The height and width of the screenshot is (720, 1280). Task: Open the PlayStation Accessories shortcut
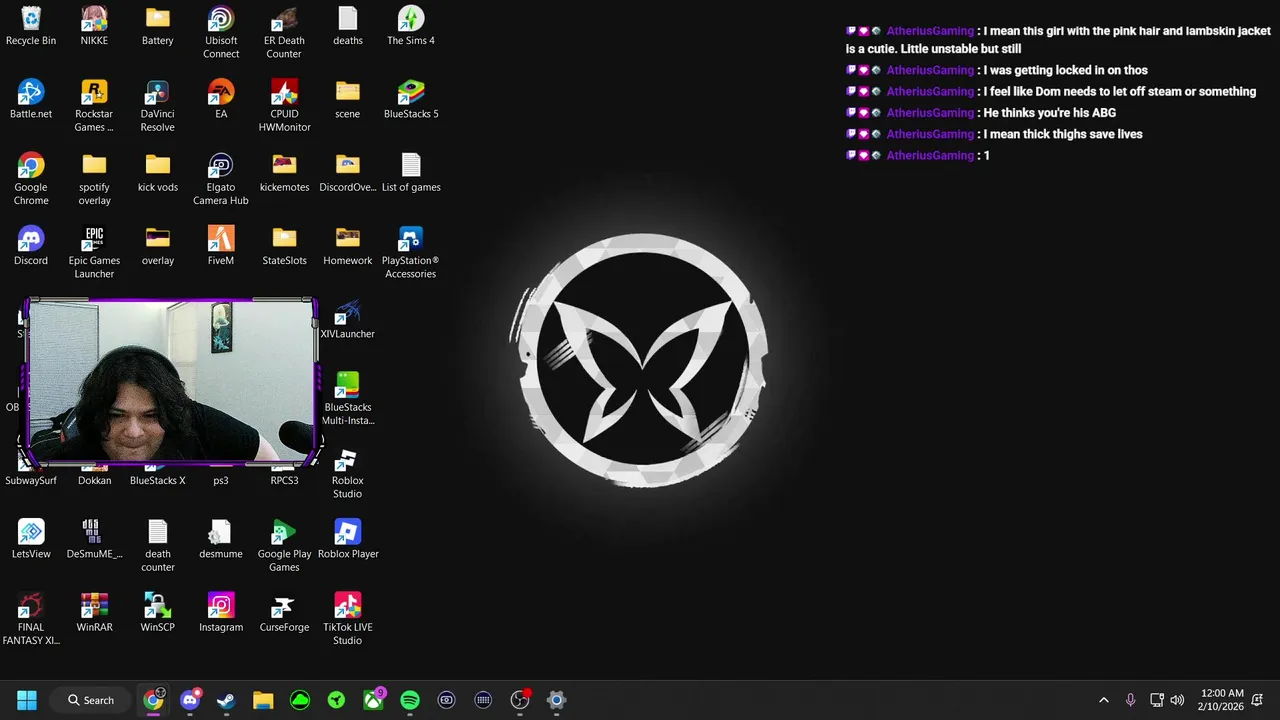pyautogui.click(x=411, y=253)
